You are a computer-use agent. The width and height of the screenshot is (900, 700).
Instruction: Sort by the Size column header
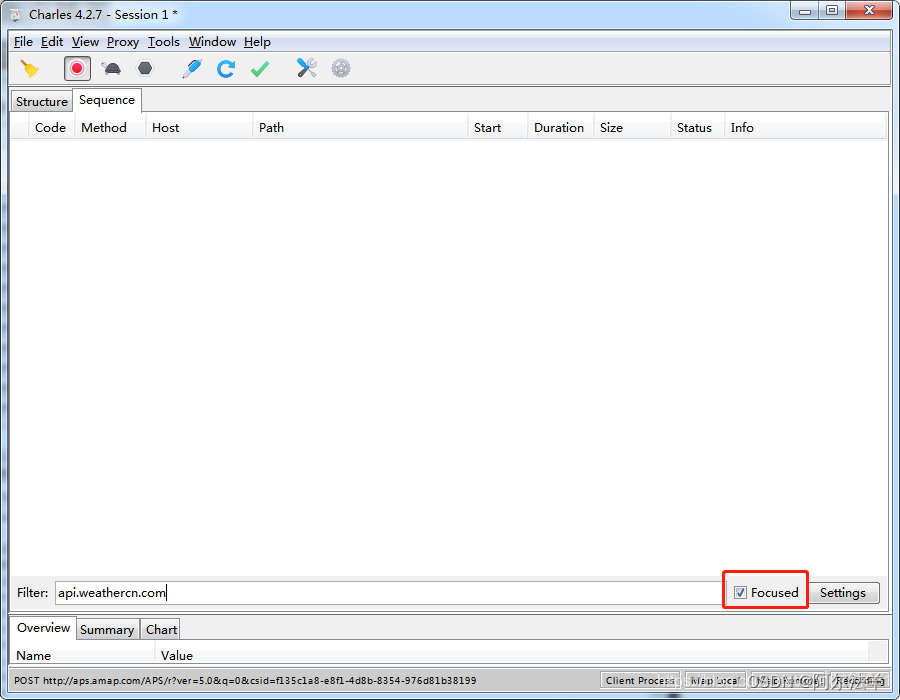point(632,127)
